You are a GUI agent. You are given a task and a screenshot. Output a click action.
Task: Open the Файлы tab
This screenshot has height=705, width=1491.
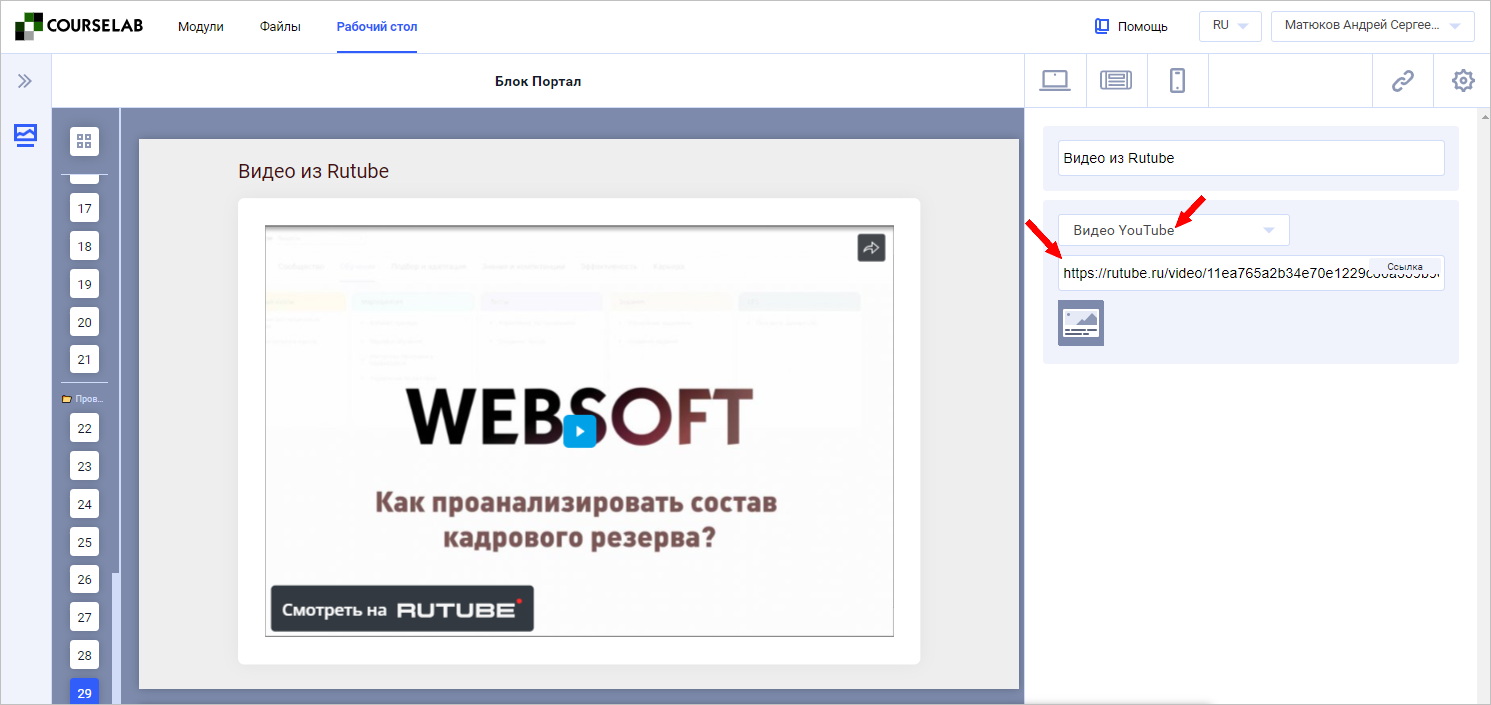tap(280, 27)
